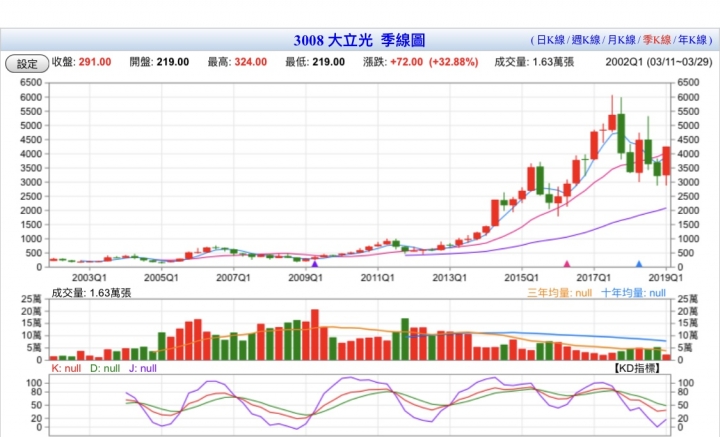720x437 pixels.
Task: Click the 2003Q1 axis label
Action: 89,278
